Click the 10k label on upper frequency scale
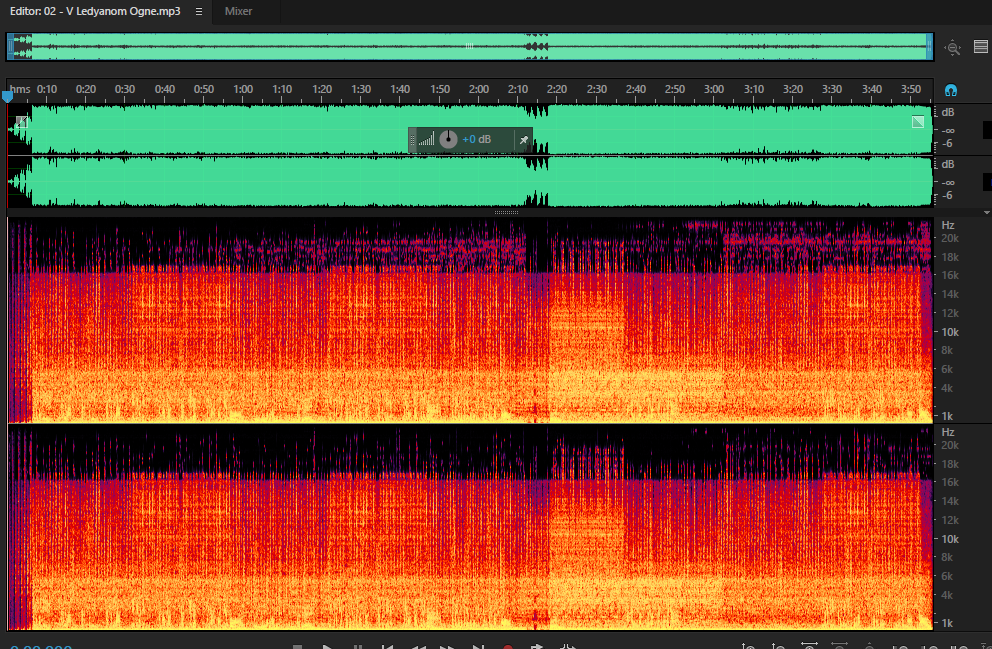Screen dimensions: 992x649 (x=950, y=332)
